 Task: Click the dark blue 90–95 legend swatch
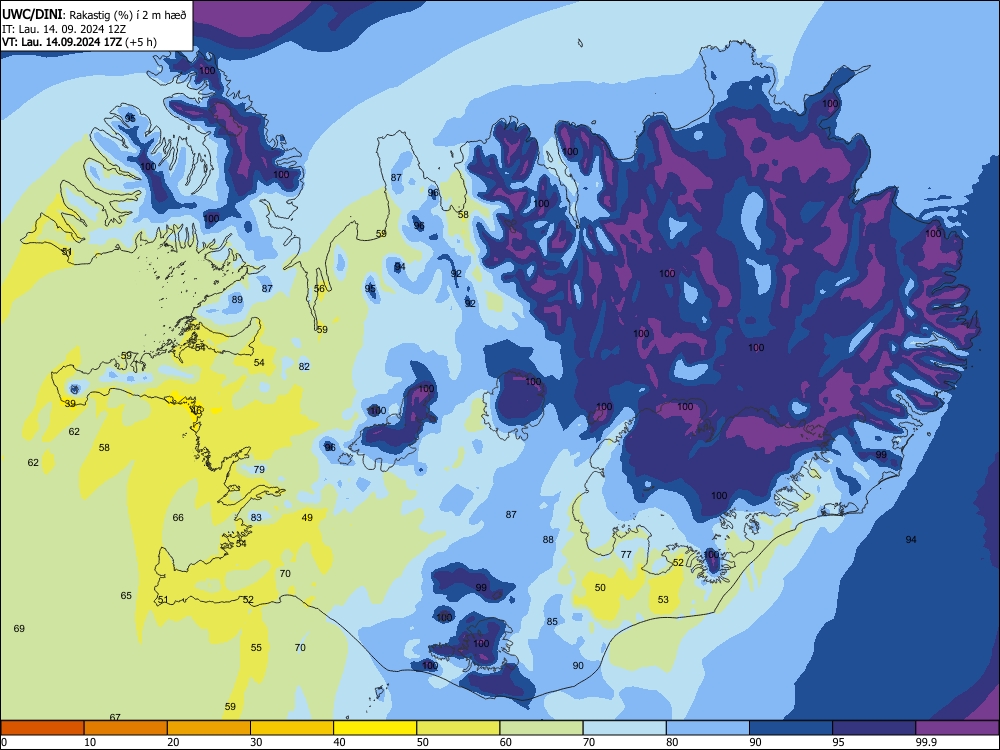pyautogui.click(x=791, y=728)
